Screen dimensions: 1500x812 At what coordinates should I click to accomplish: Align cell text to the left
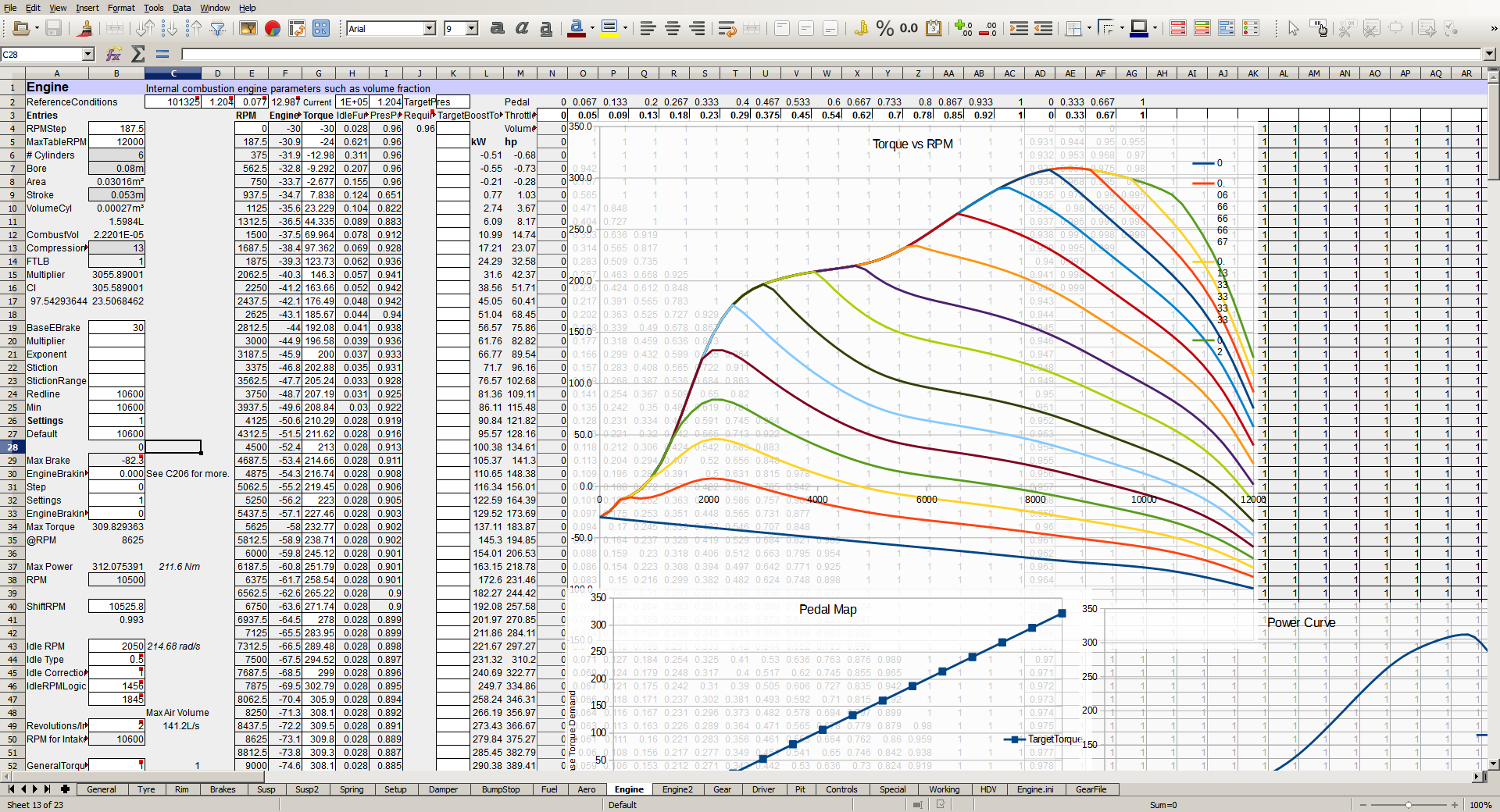point(648,29)
